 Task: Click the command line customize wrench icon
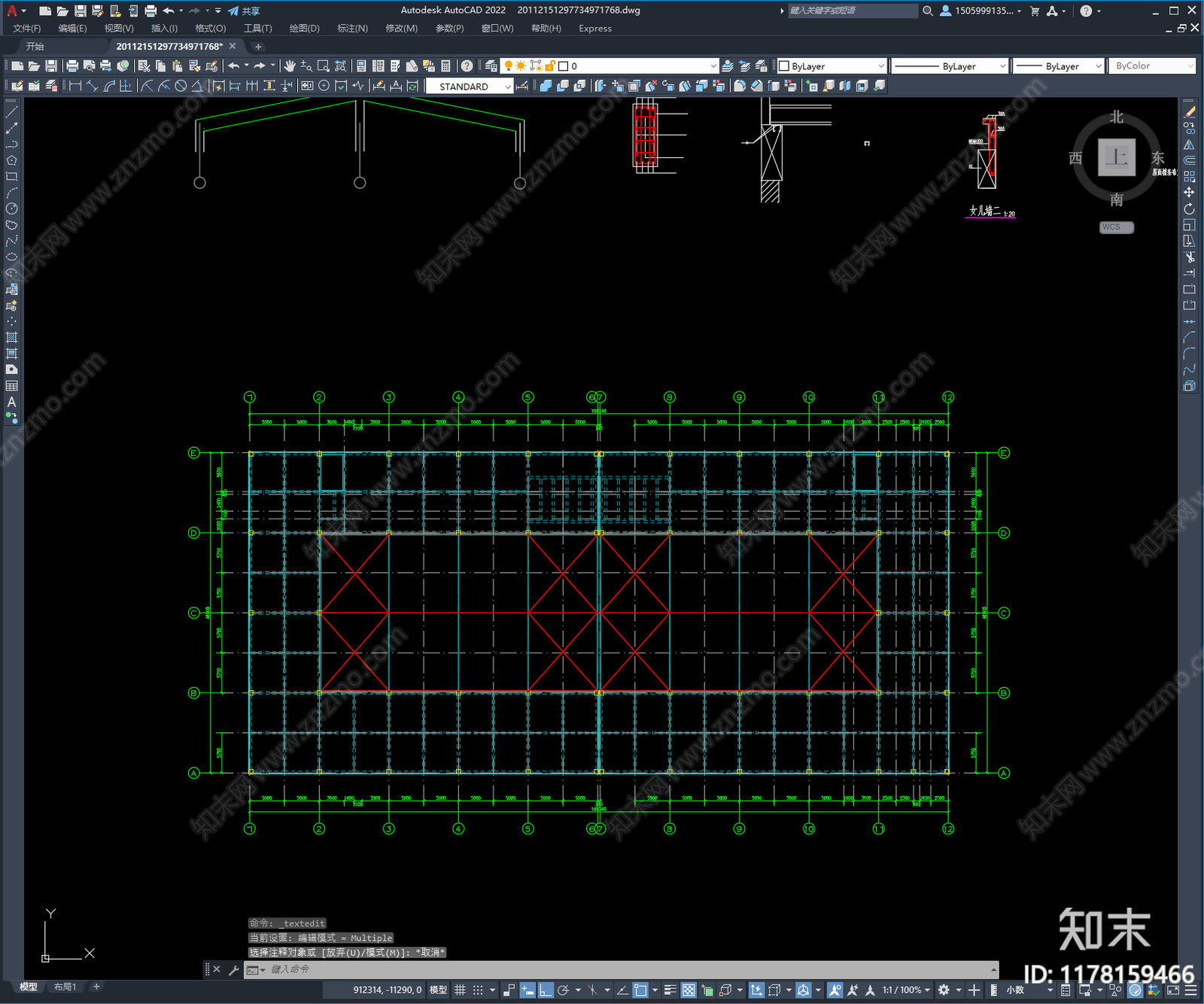pos(233,969)
